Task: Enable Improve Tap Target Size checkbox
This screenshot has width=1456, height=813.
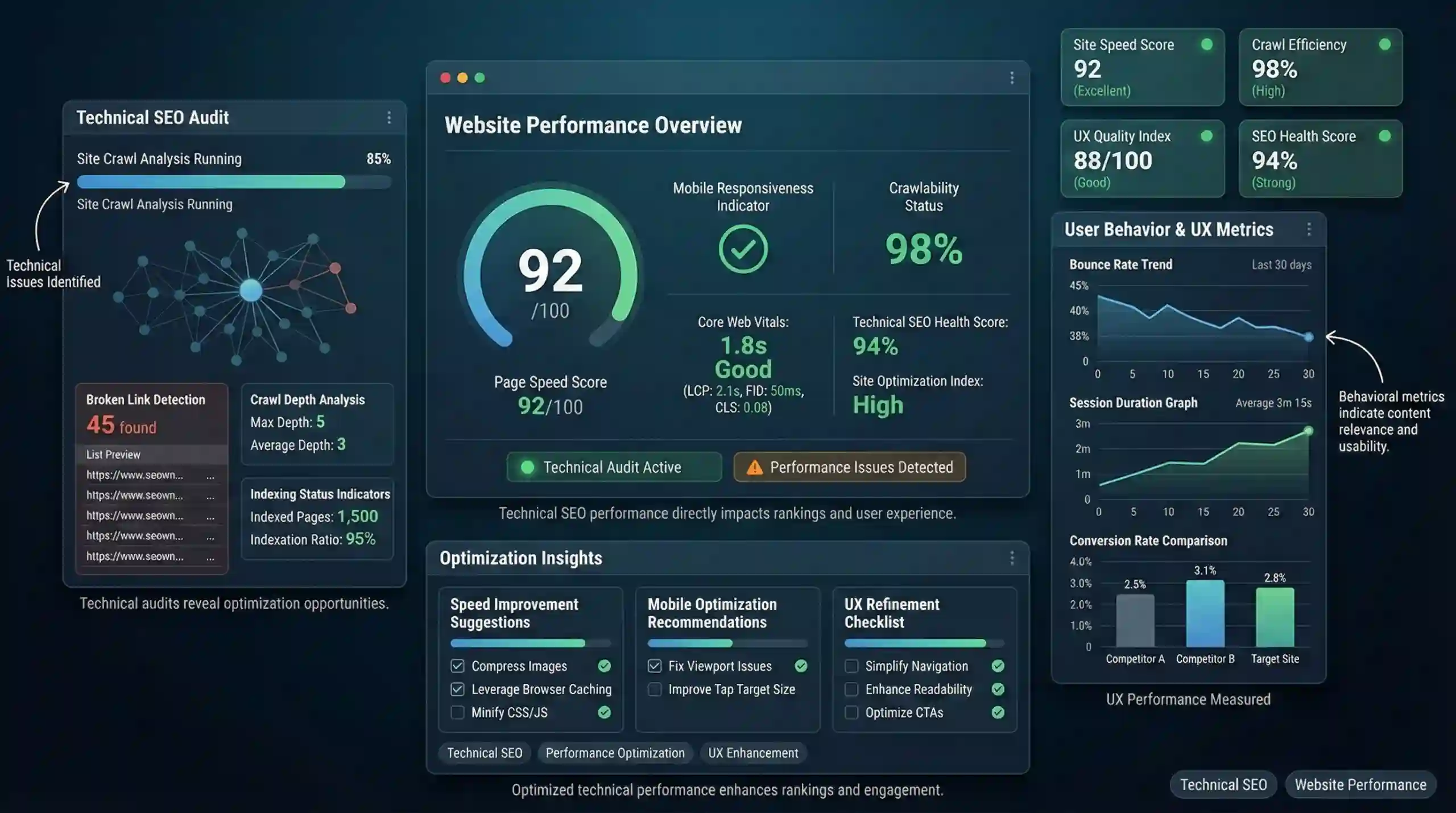Action: (655, 689)
